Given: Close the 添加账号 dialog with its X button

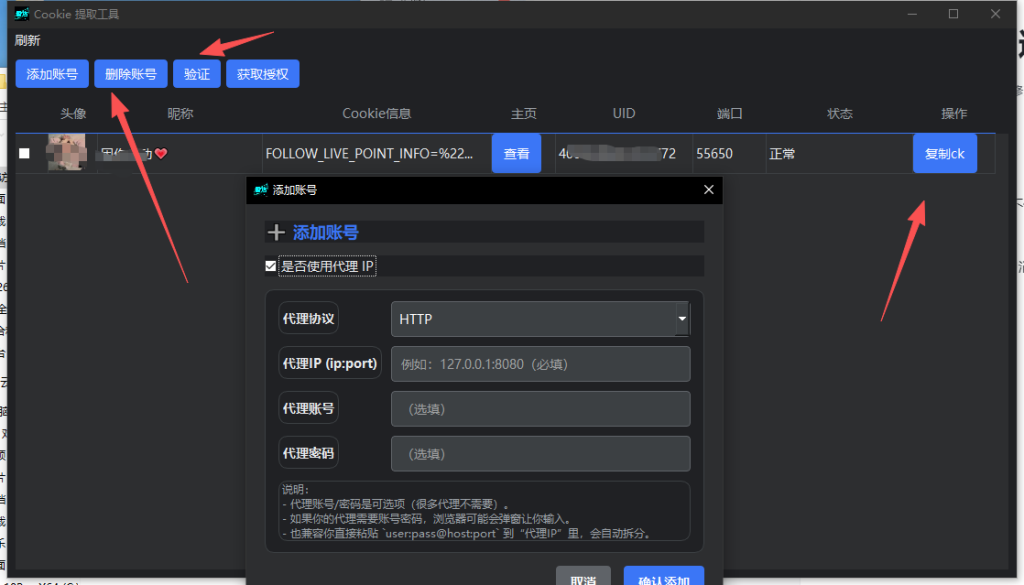Looking at the screenshot, I should pyautogui.click(x=708, y=189).
